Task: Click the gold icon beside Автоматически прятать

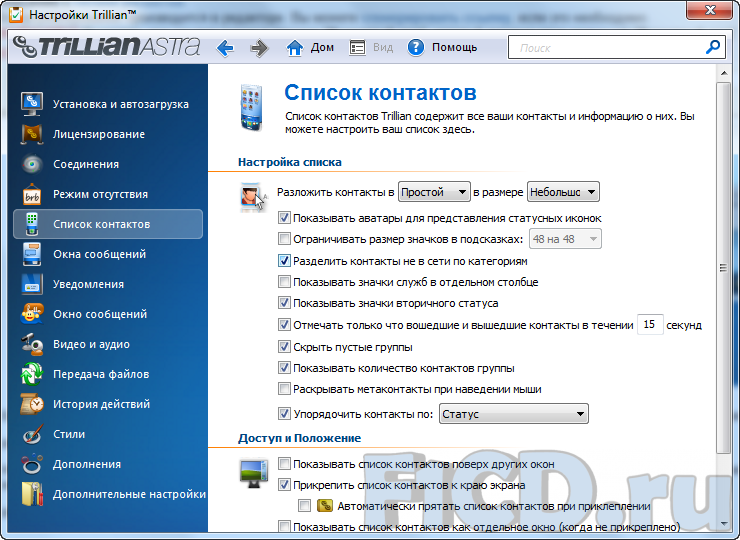Action: pyautogui.click(x=325, y=506)
